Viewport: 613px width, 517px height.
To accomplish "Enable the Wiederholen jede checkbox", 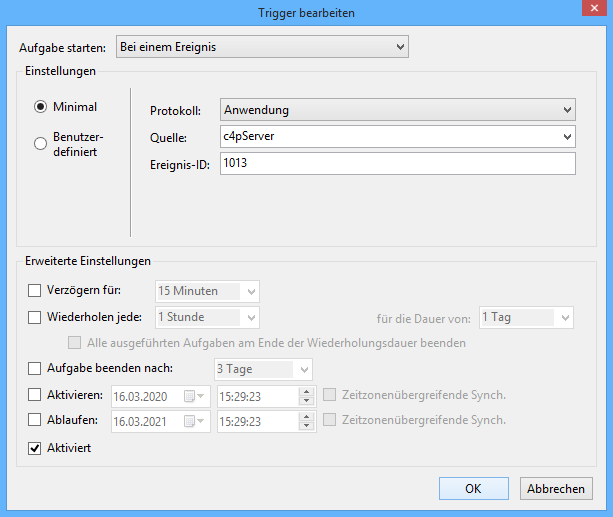I will click(36, 318).
